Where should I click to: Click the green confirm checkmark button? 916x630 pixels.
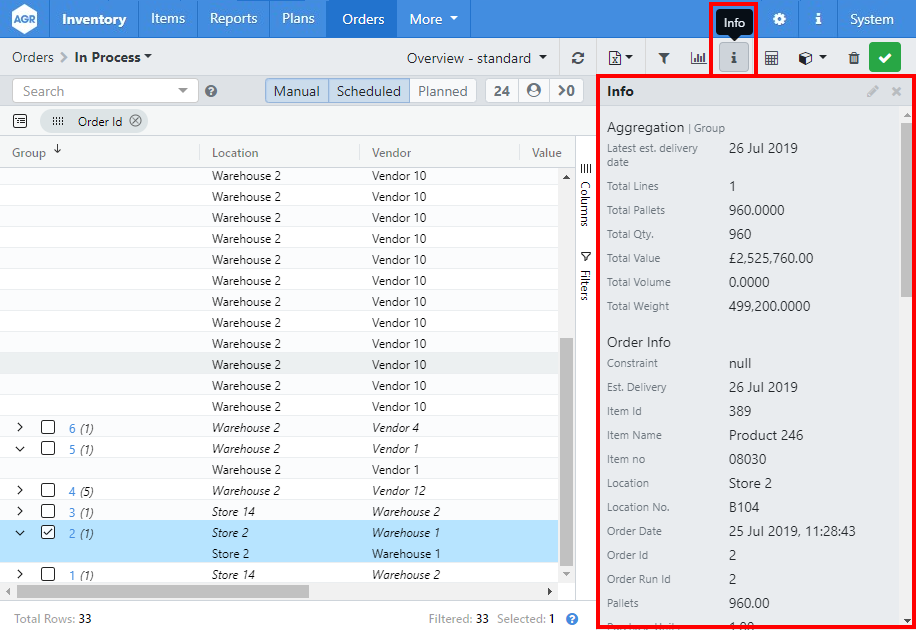click(x=884, y=58)
